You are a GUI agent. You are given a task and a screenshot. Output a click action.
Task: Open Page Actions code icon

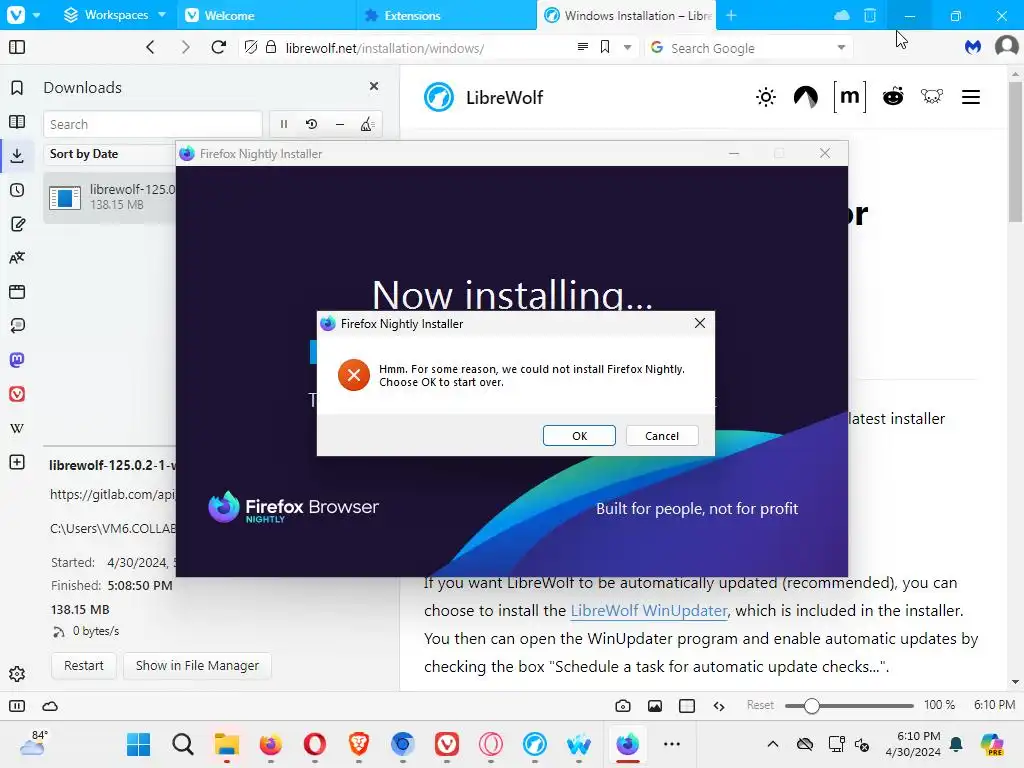718,706
